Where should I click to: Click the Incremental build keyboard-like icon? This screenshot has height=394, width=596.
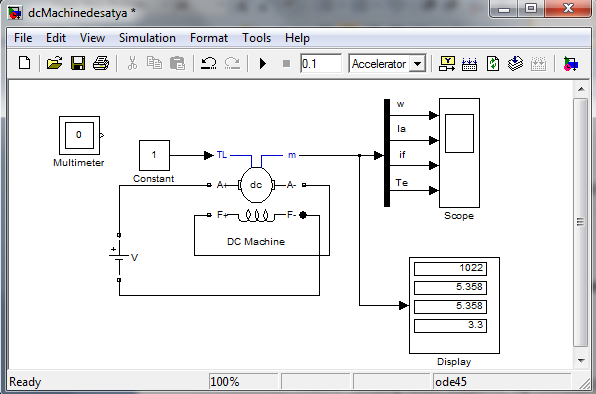tap(469, 63)
